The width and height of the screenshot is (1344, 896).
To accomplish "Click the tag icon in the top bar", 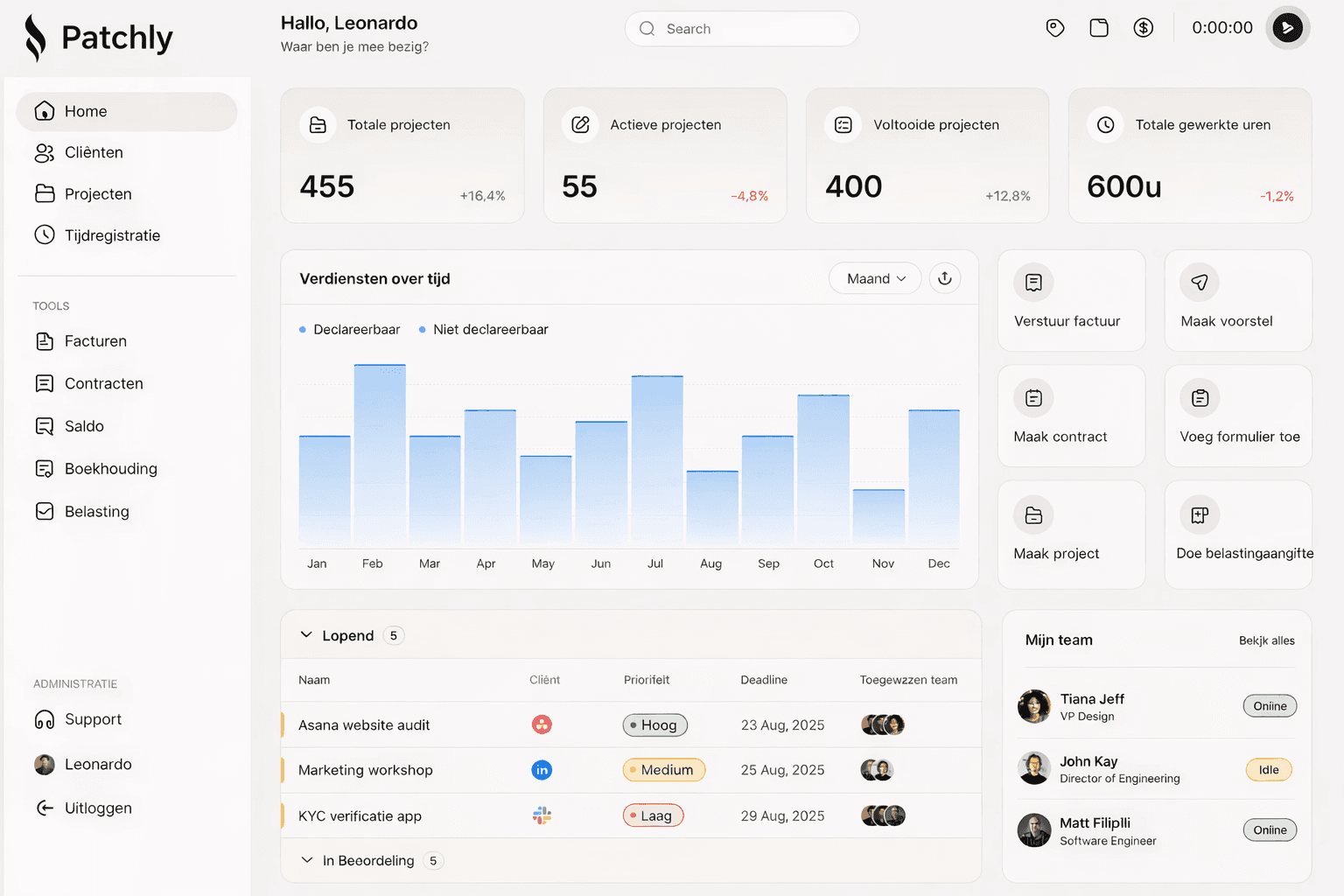I will 1054,27.
